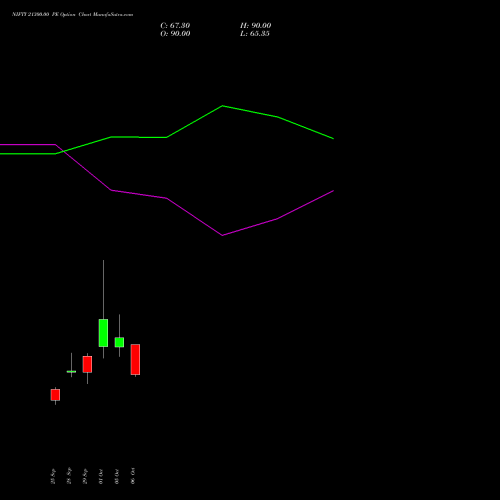Click the red candle for 25 Sep
This screenshot has height=500, width=500.
(x=55, y=395)
